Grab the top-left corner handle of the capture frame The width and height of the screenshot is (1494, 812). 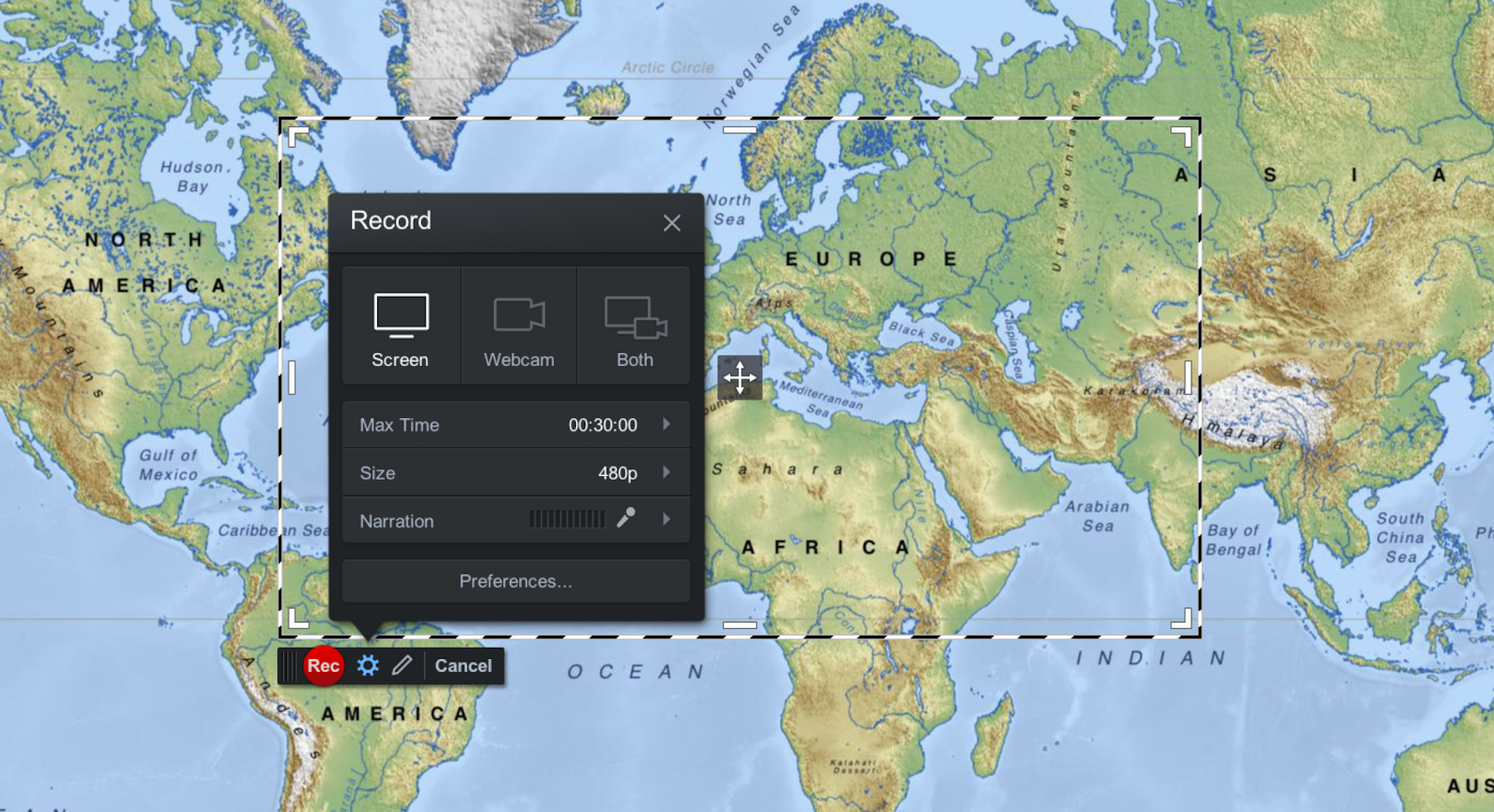298,137
